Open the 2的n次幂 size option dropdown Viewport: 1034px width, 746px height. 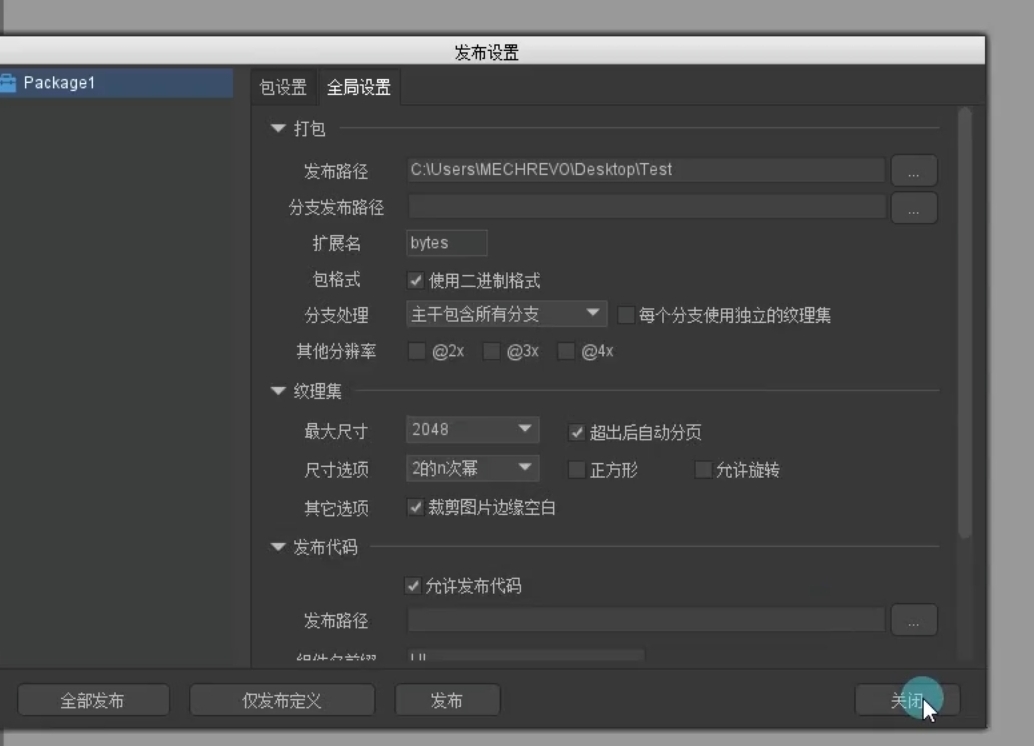[470, 468]
